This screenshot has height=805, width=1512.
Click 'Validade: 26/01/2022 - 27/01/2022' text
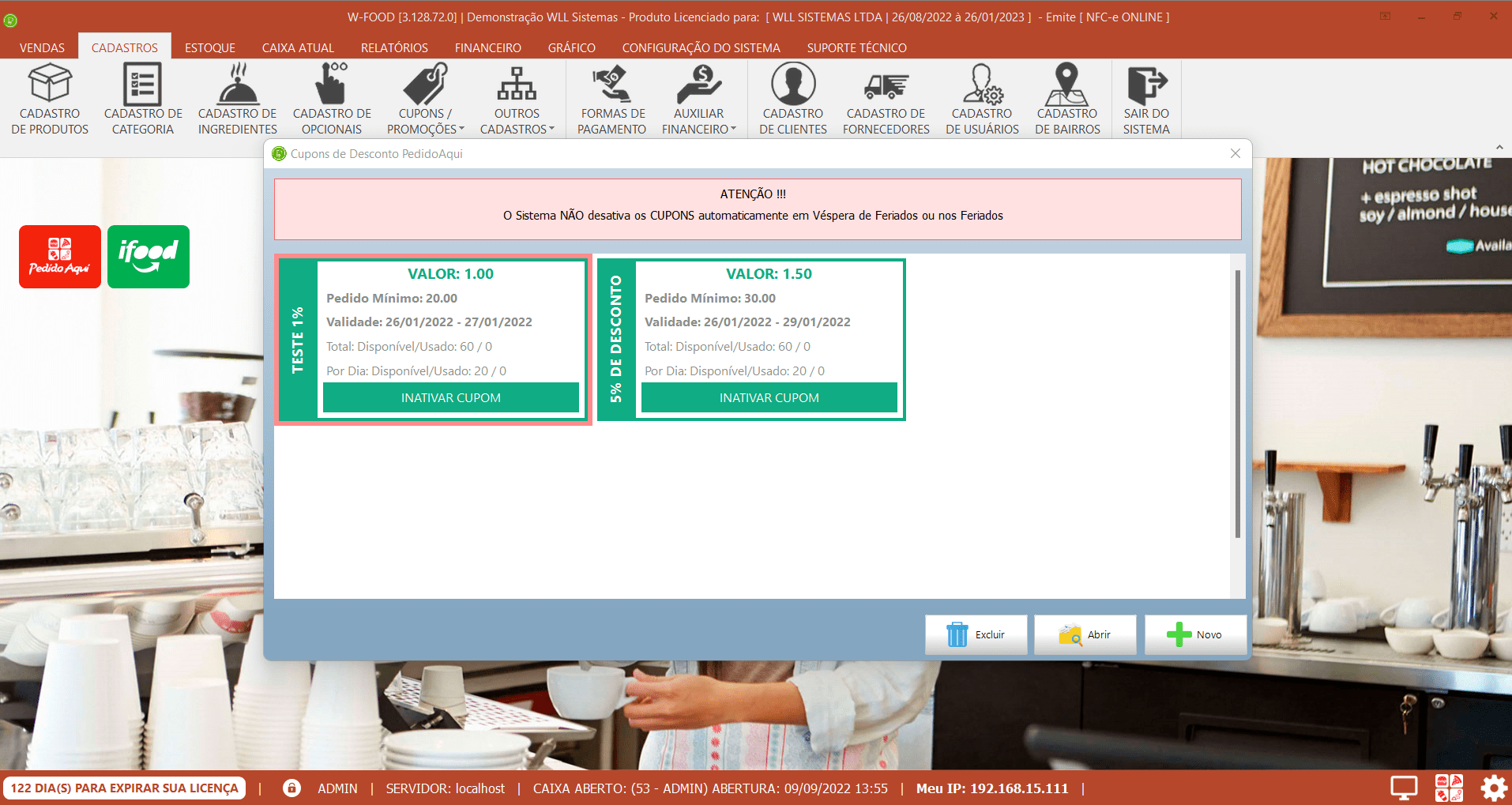429,322
